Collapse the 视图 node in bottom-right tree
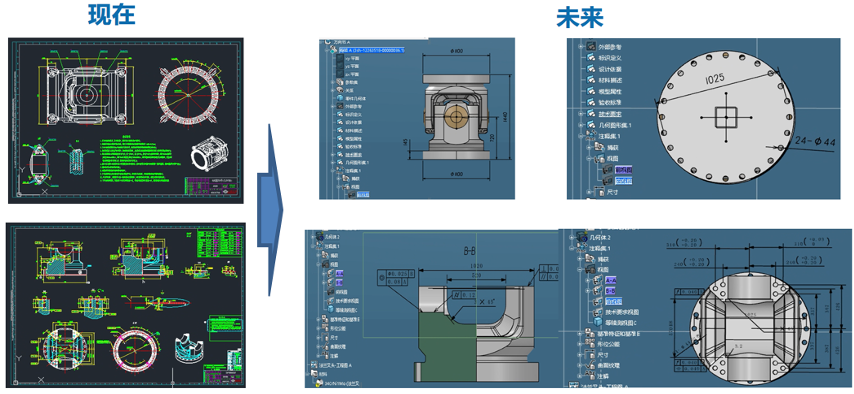This screenshot has width=854, height=394. click(580, 270)
